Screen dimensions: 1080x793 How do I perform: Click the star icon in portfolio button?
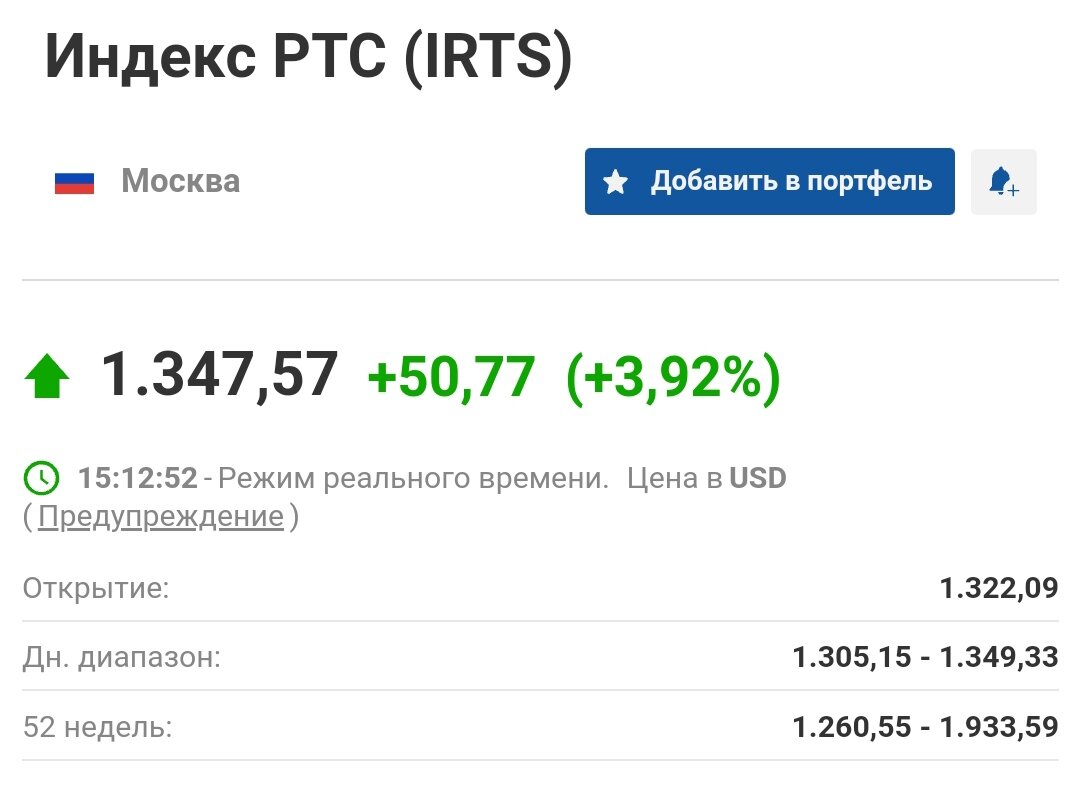pyautogui.click(x=615, y=182)
